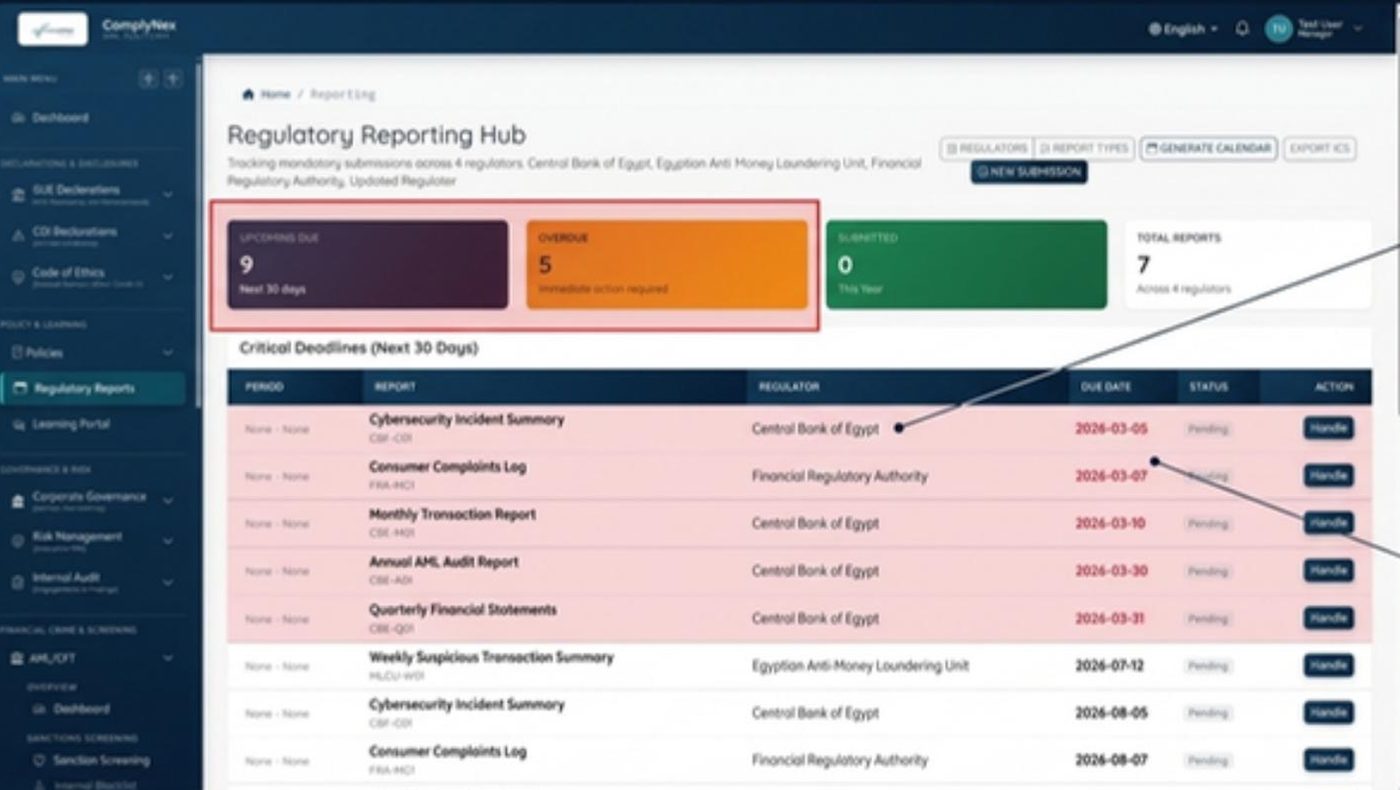
Task: Click the Report column header
Action: (x=395, y=387)
